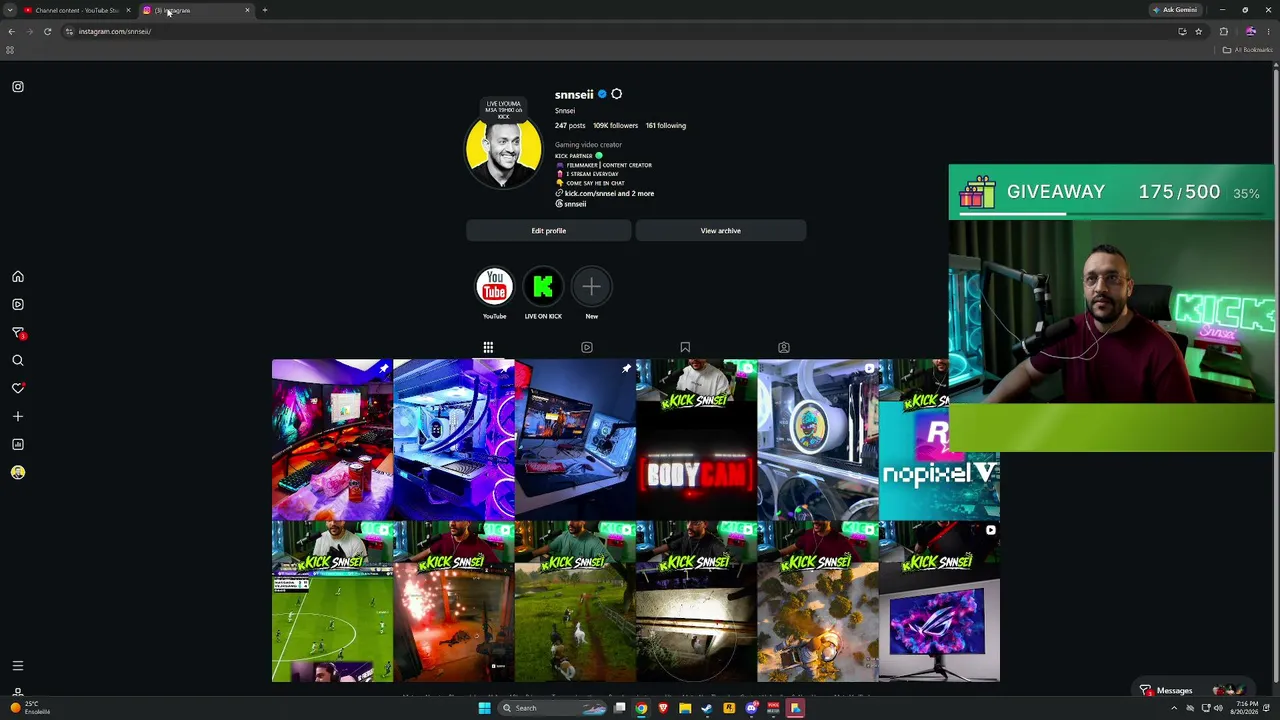Image resolution: width=1280 pixels, height=720 pixels.
Task: Open the weather widget in the taskbar
Action: coord(30,708)
